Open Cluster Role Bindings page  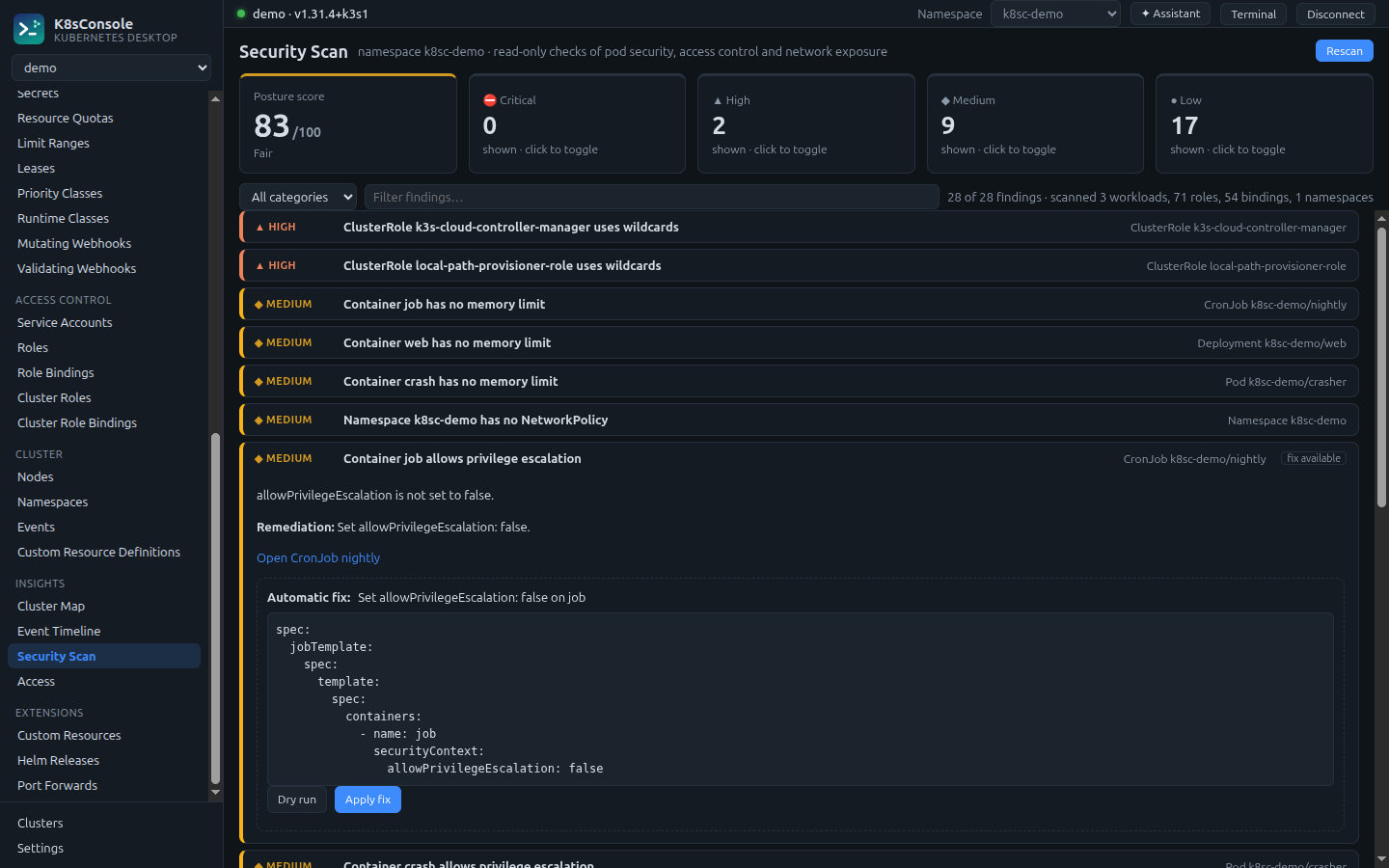point(104,422)
